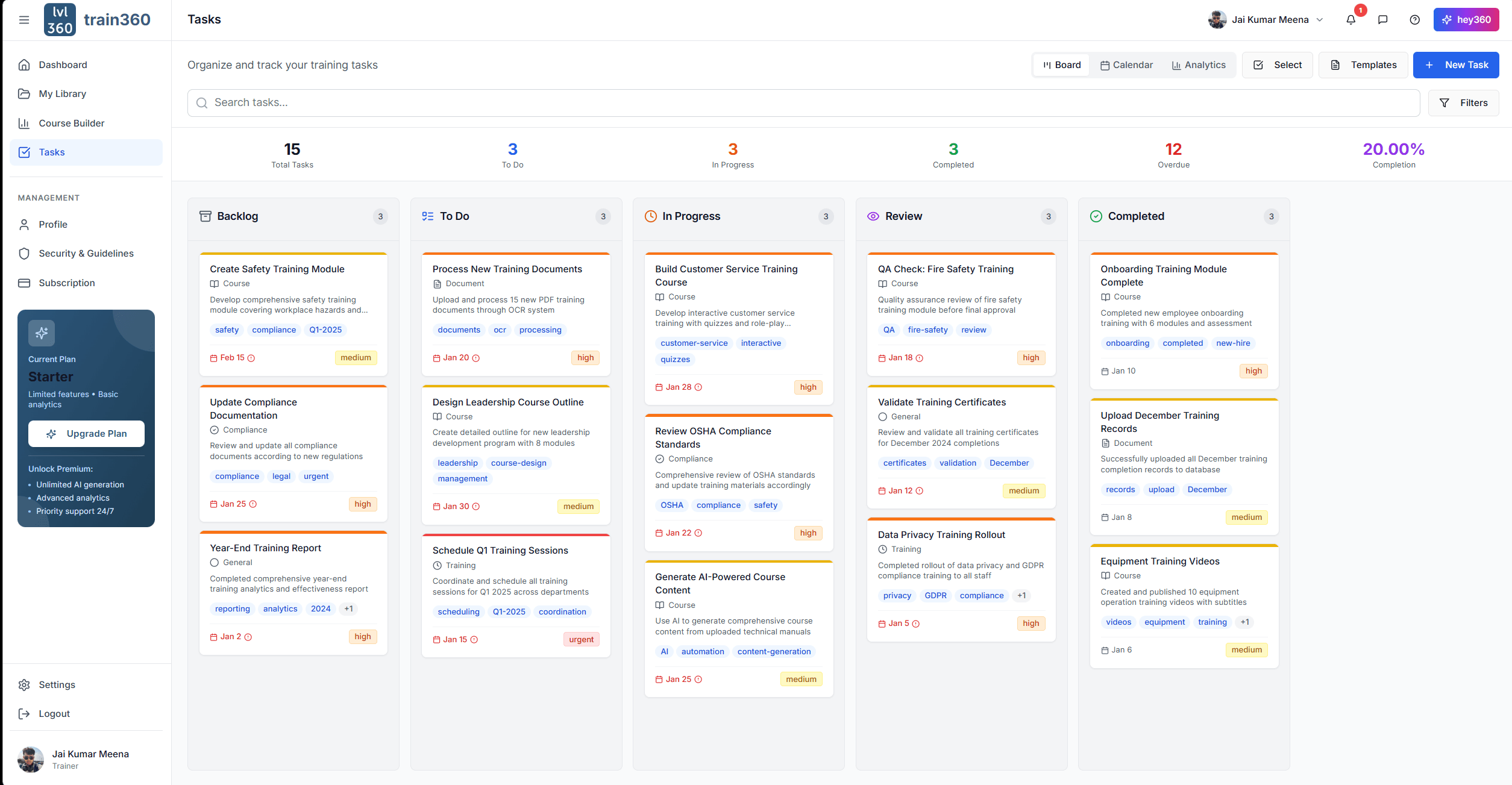Image resolution: width=1512 pixels, height=785 pixels.
Task: Click the hamburger menu icon
Action: coord(24,20)
